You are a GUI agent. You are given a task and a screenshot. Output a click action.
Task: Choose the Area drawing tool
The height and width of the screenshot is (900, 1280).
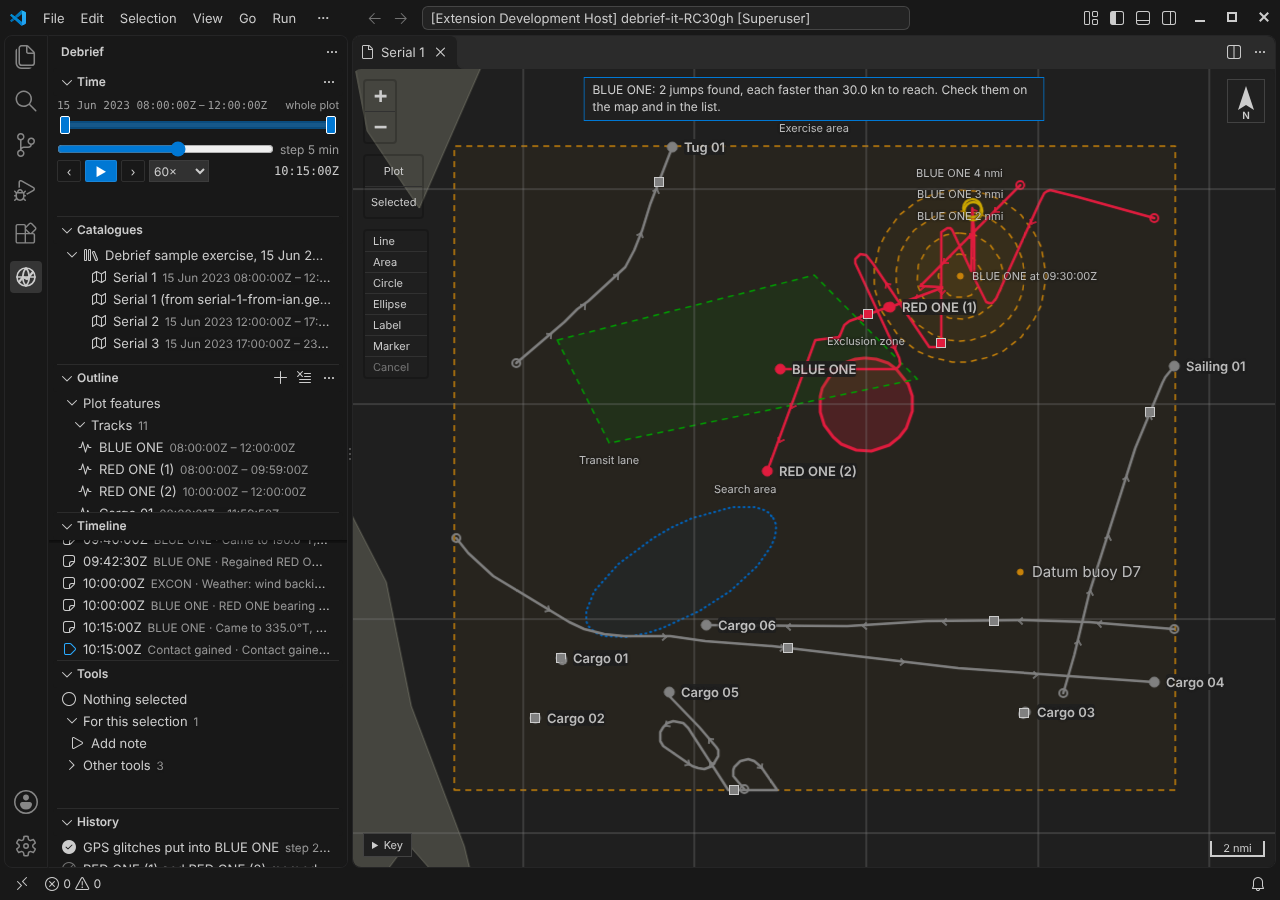coord(395,262)
